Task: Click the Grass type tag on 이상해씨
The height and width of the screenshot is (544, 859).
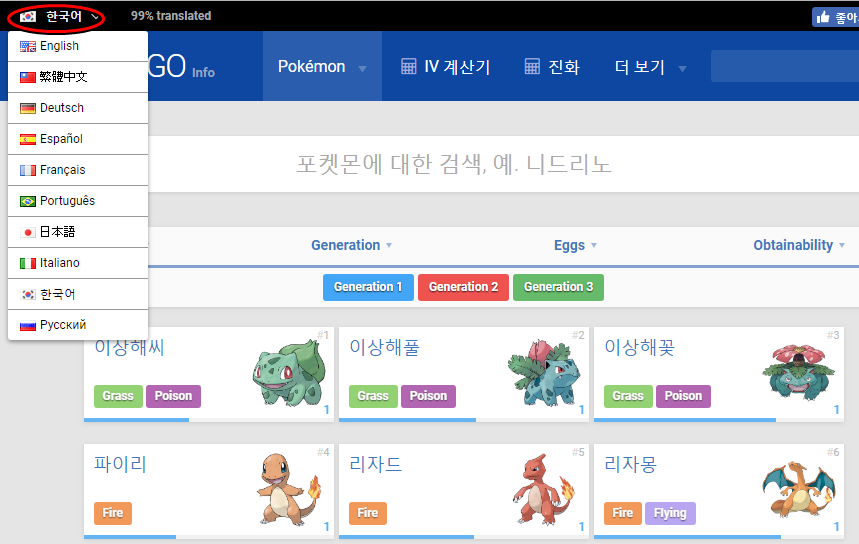Action: (x=118, y=396)
